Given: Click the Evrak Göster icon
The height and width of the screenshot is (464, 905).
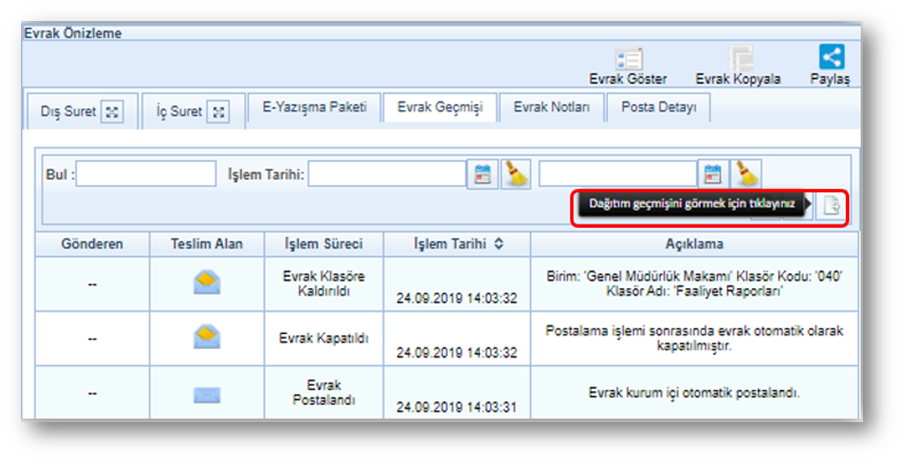Looking at the screenshot, I should point(629,59).
